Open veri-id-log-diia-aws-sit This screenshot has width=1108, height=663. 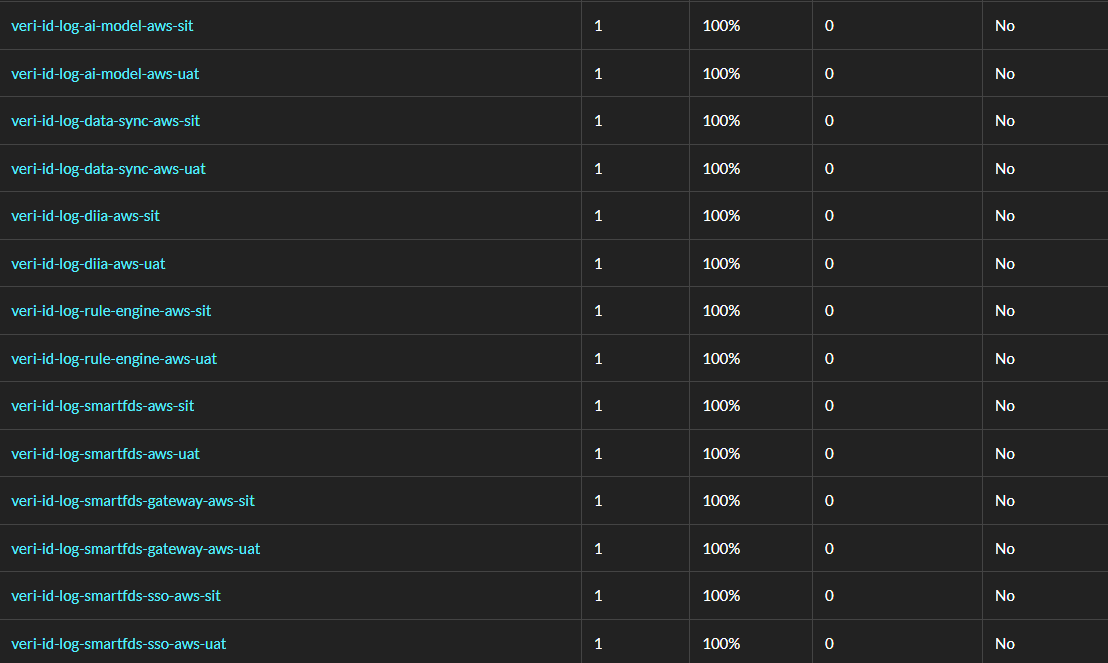click(x=85, y=216)
